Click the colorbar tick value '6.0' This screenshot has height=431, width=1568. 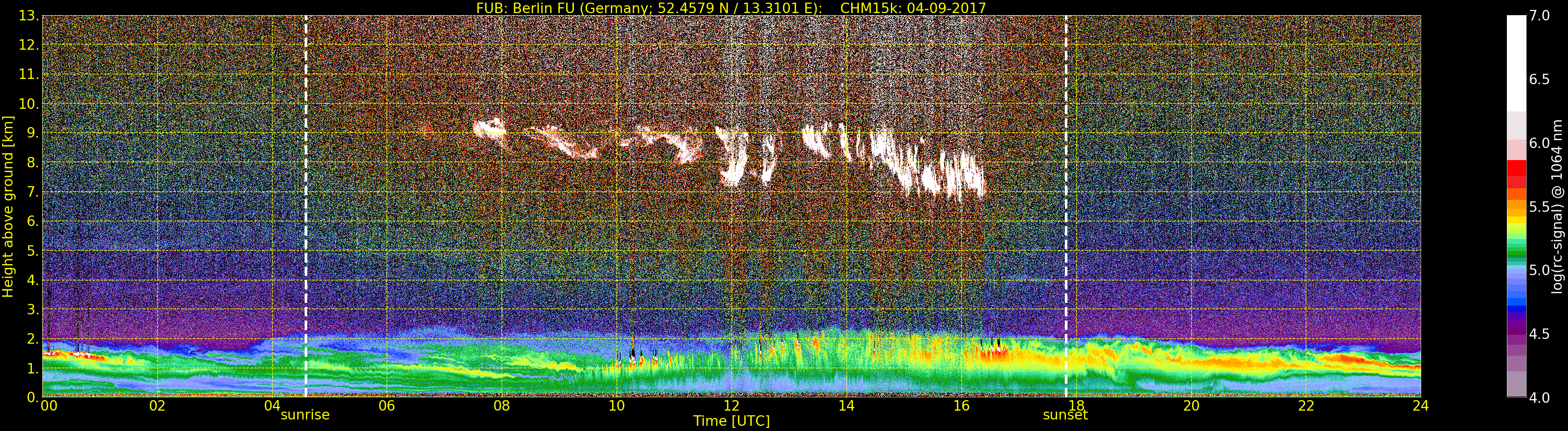click(x=1539, y=143)
